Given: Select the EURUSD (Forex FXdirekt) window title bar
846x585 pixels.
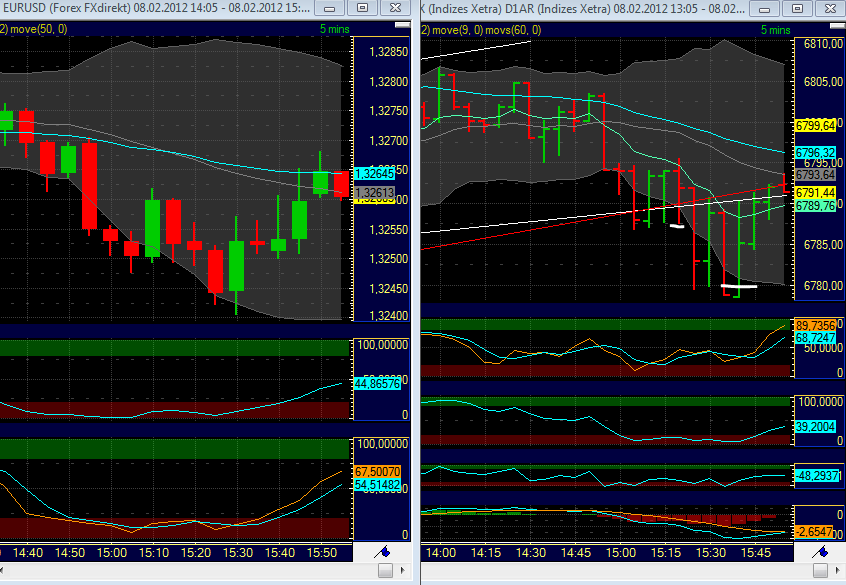Looking at the screenshot, I should coord(150,10).
